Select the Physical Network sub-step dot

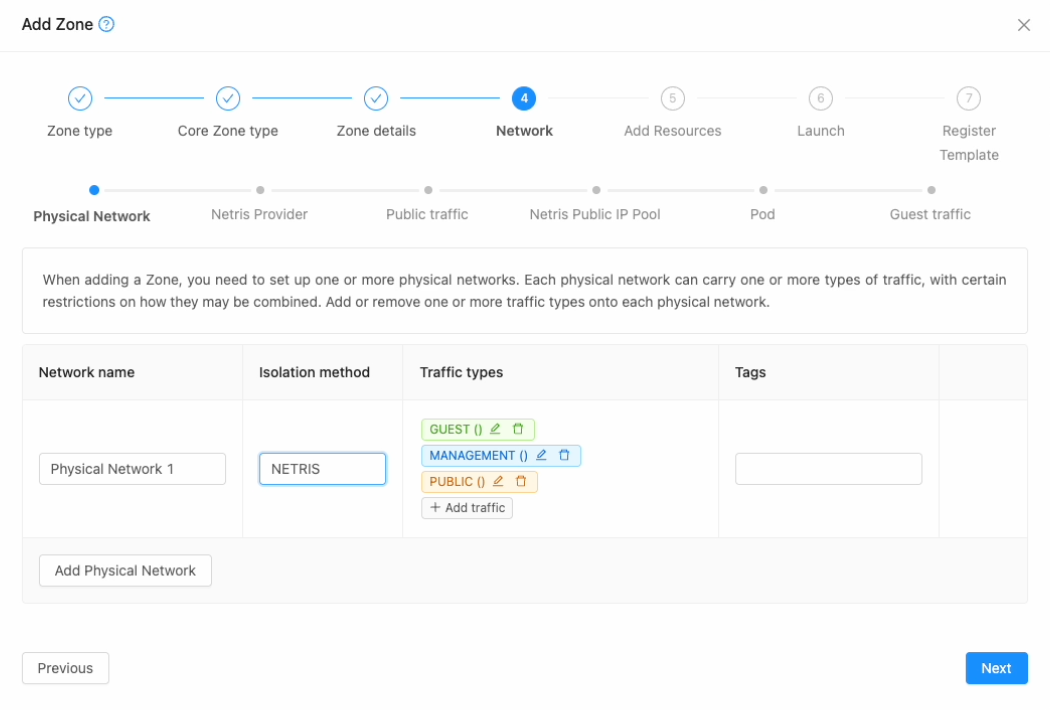pyautogui.click(x=94, y=190)
